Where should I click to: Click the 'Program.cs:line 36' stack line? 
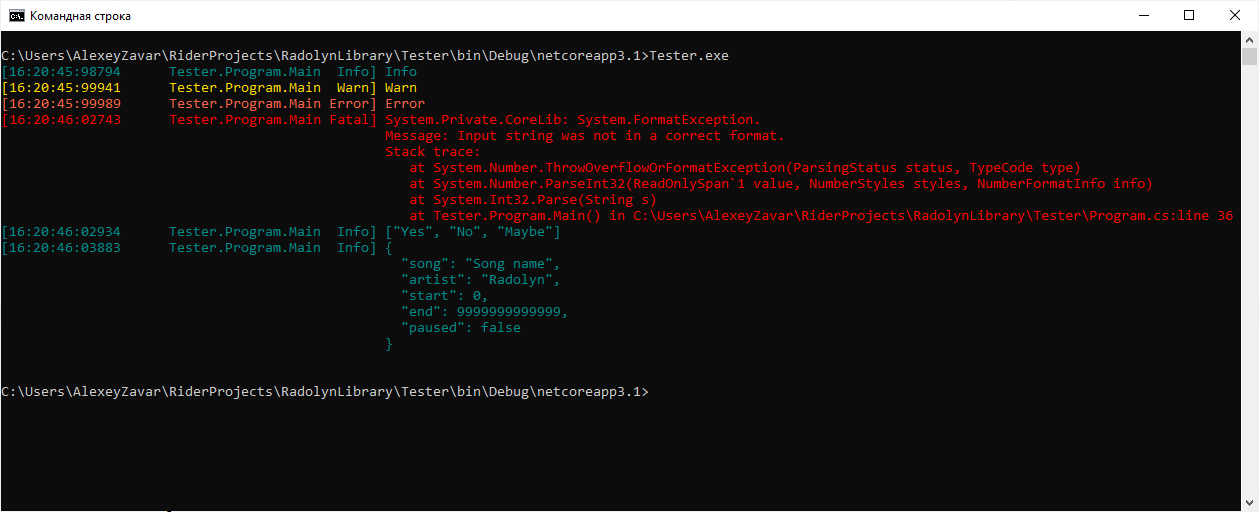pyautogui.click(x=821, y=216)
